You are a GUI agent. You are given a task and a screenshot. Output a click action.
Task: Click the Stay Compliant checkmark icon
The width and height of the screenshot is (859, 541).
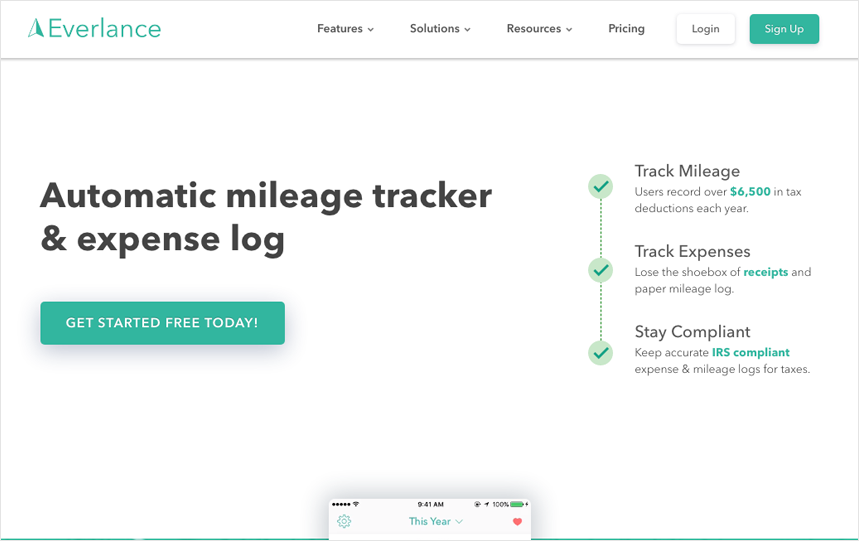[600, 353]
